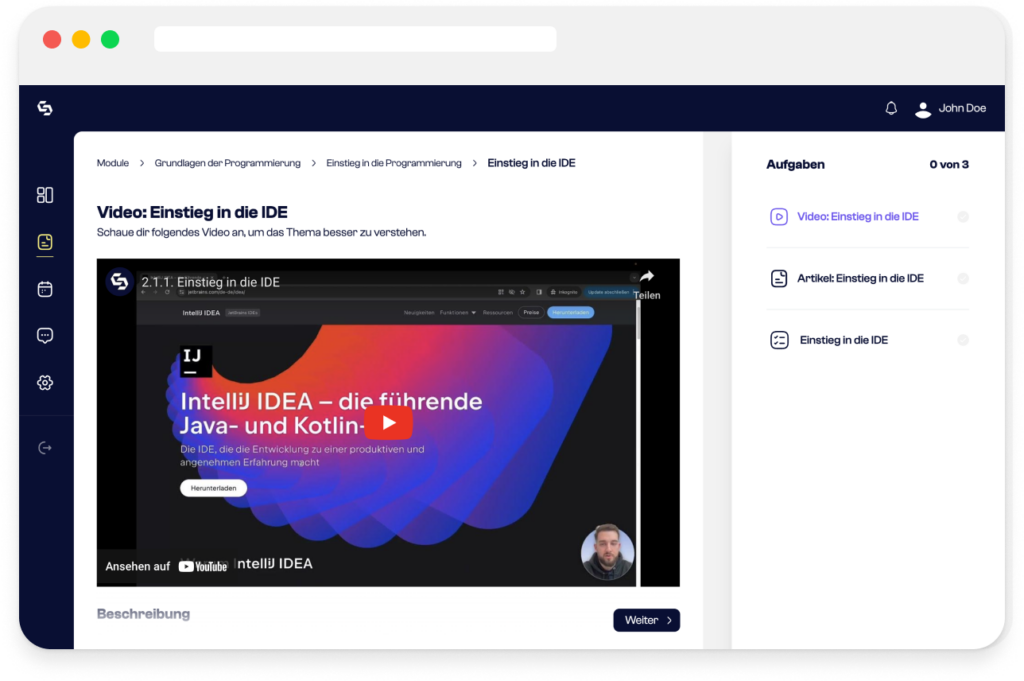Open the settings gear in sidebar
The height and width of the screenshot is (681, 1024).
pos(45,383)
